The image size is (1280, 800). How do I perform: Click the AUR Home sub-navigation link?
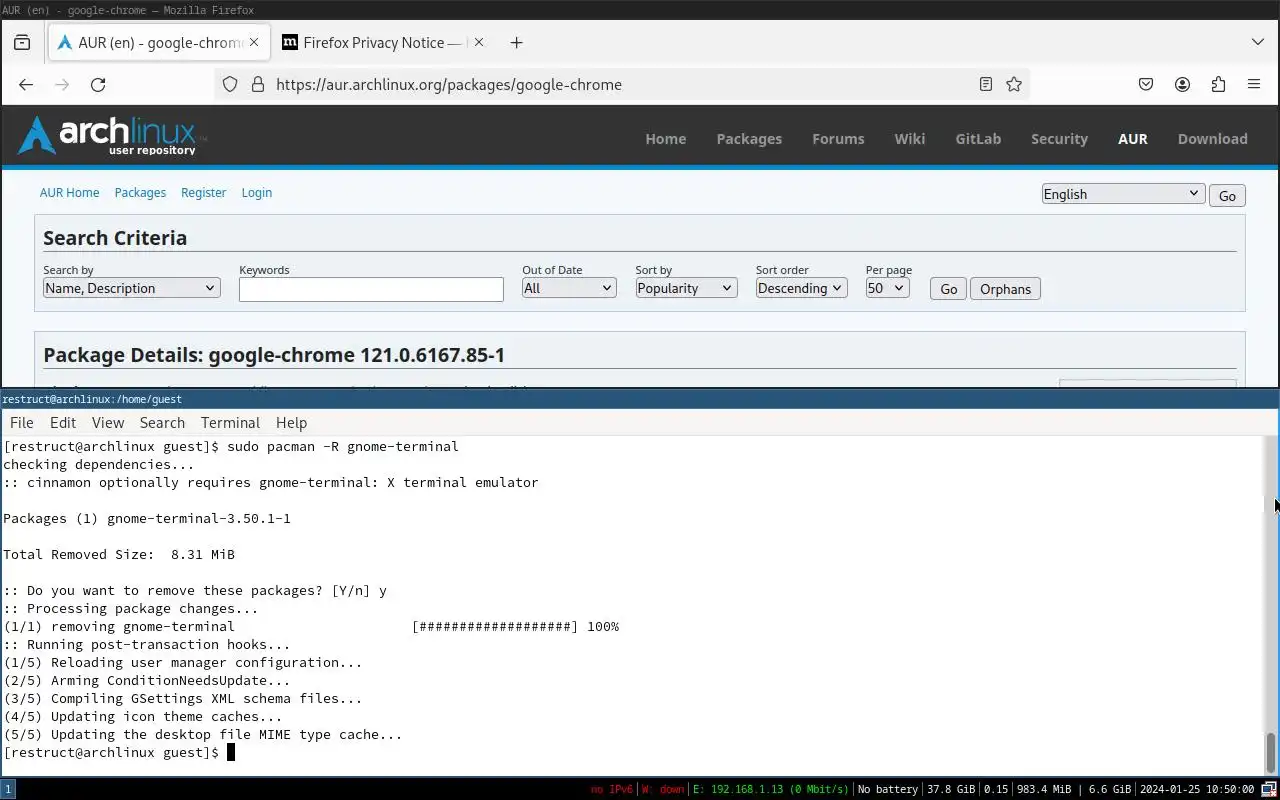pos(69,192)
